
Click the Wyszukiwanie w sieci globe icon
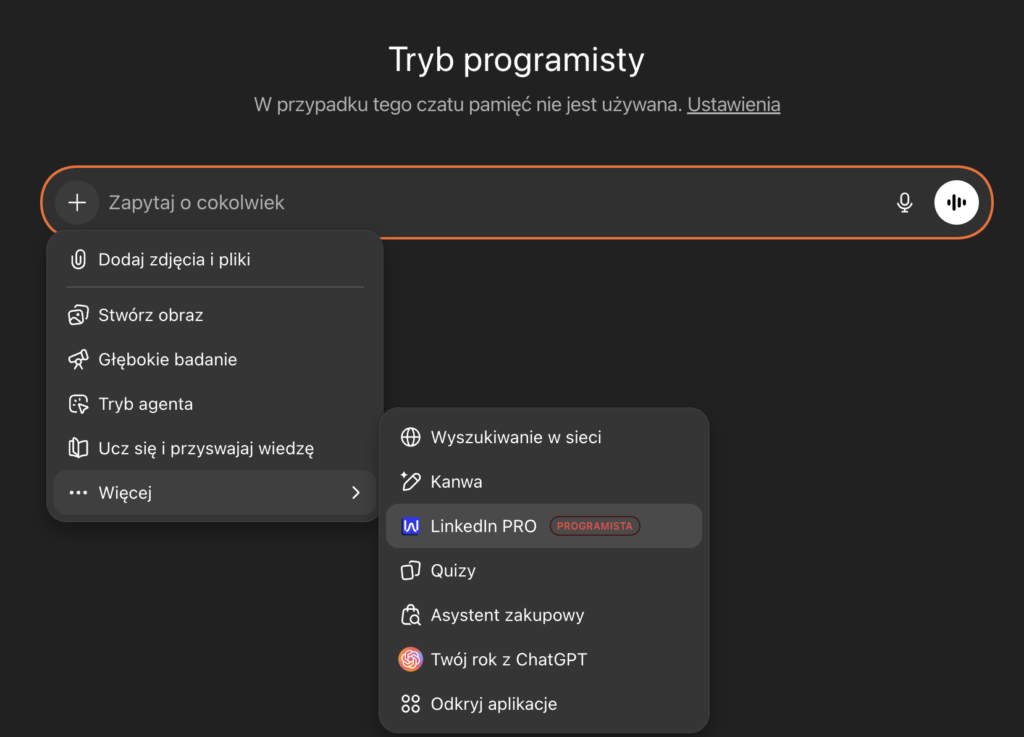[x=410, y=437]
